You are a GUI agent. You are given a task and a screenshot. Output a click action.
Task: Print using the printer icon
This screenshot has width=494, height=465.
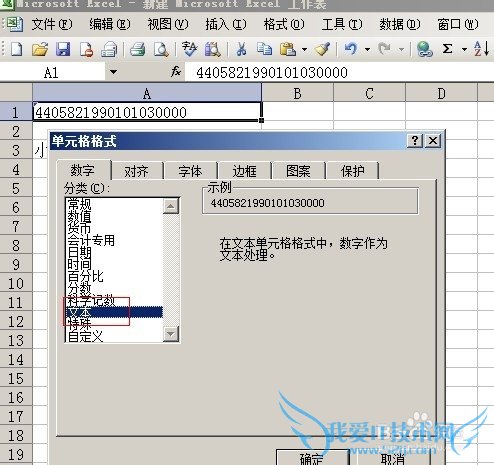coord(137,49)
